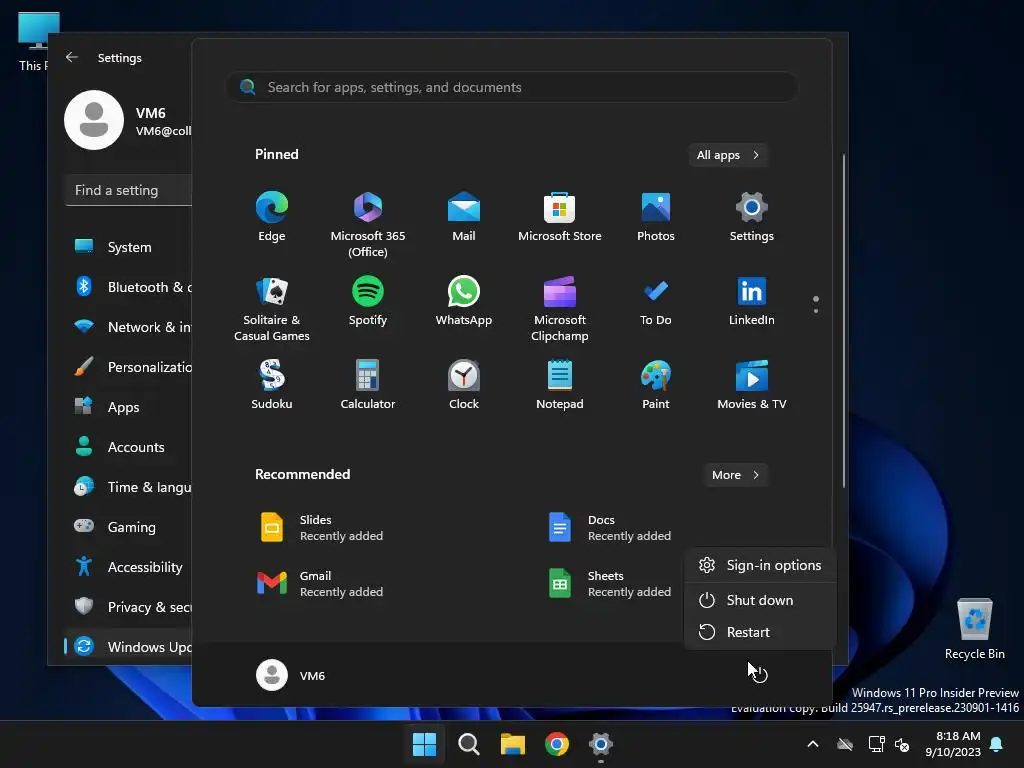The width and height of the screenshot is (1024, 768).
Task: Click the Find a setting field in Settings
Action: tap(129, 190)
